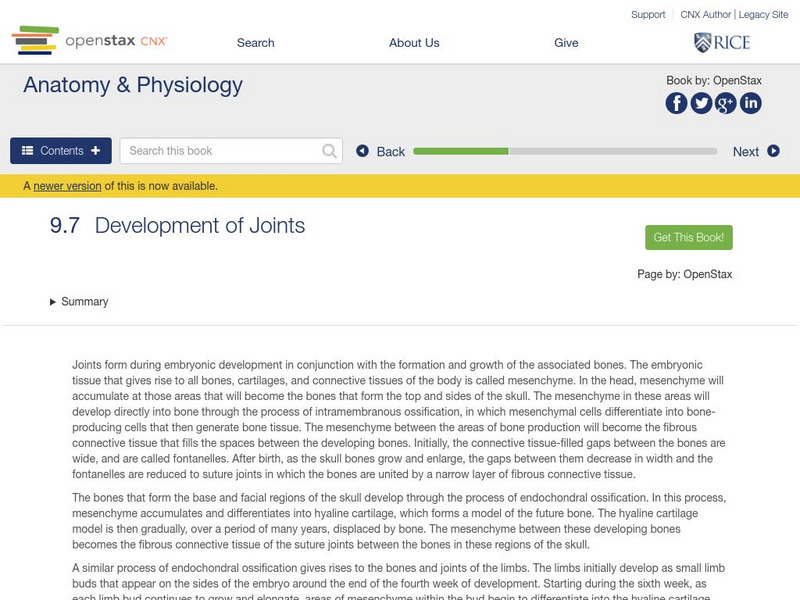Open the Search menu item

256,43
